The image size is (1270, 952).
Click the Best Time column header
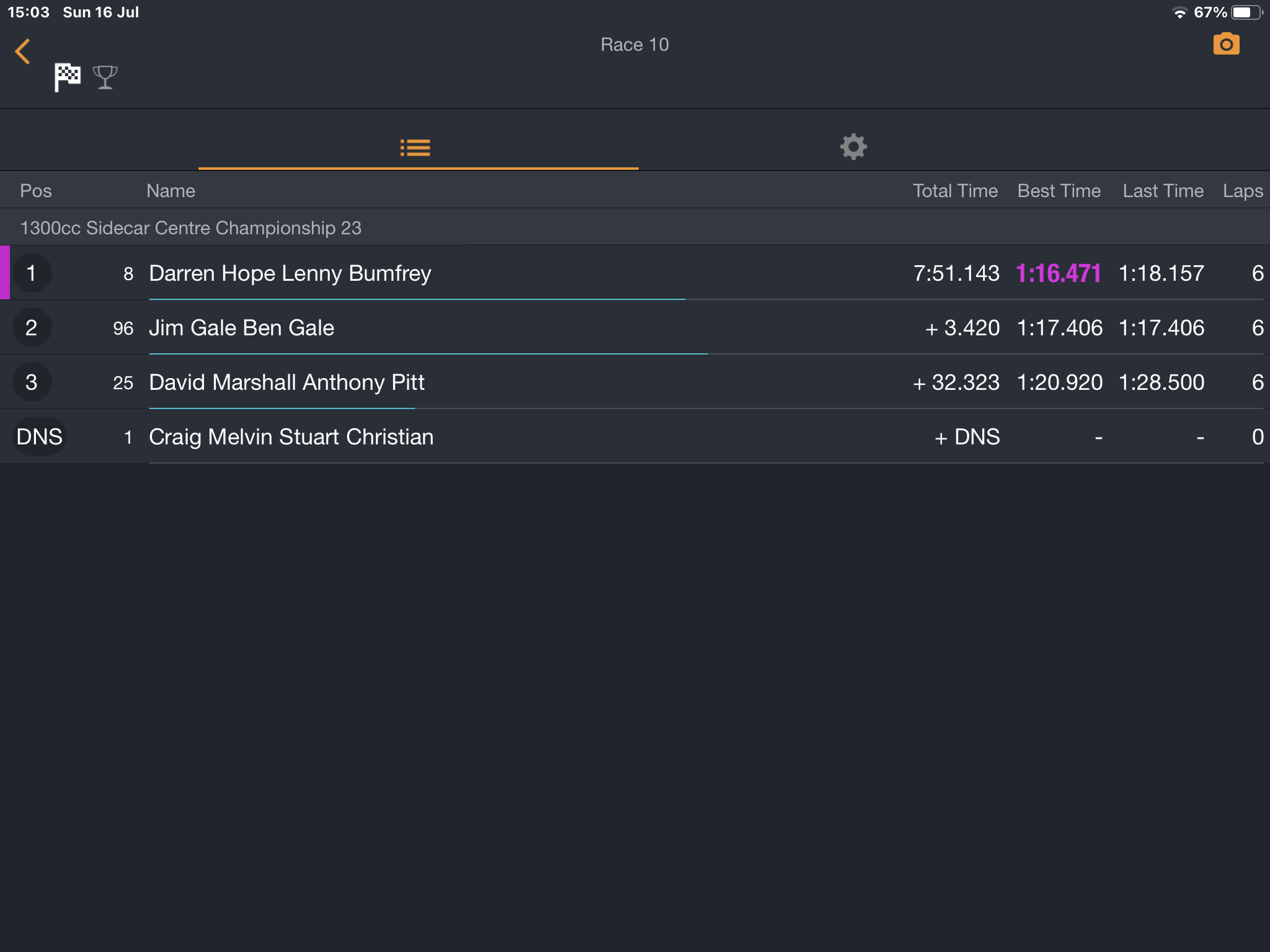1059,191
